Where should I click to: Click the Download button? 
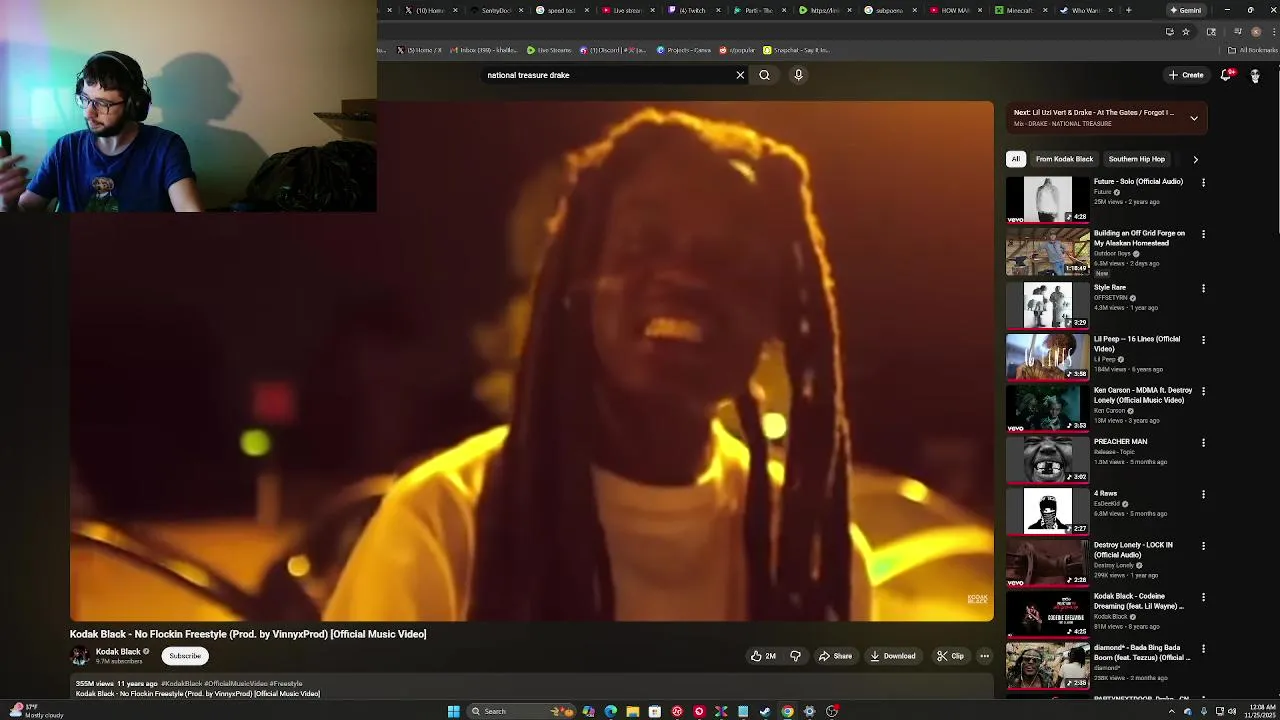[893, 656]
